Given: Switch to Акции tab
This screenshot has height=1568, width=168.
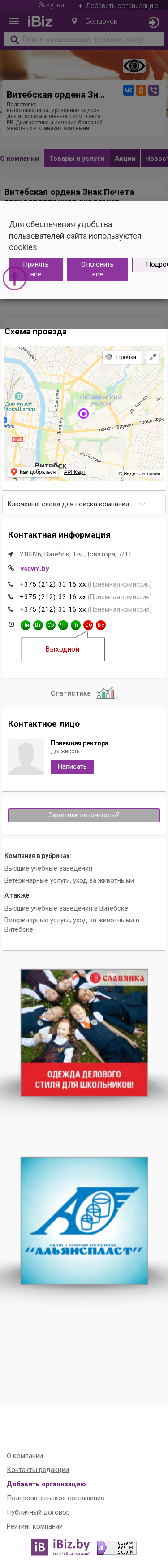Looking at the screenshot, I should click(125, 158).
